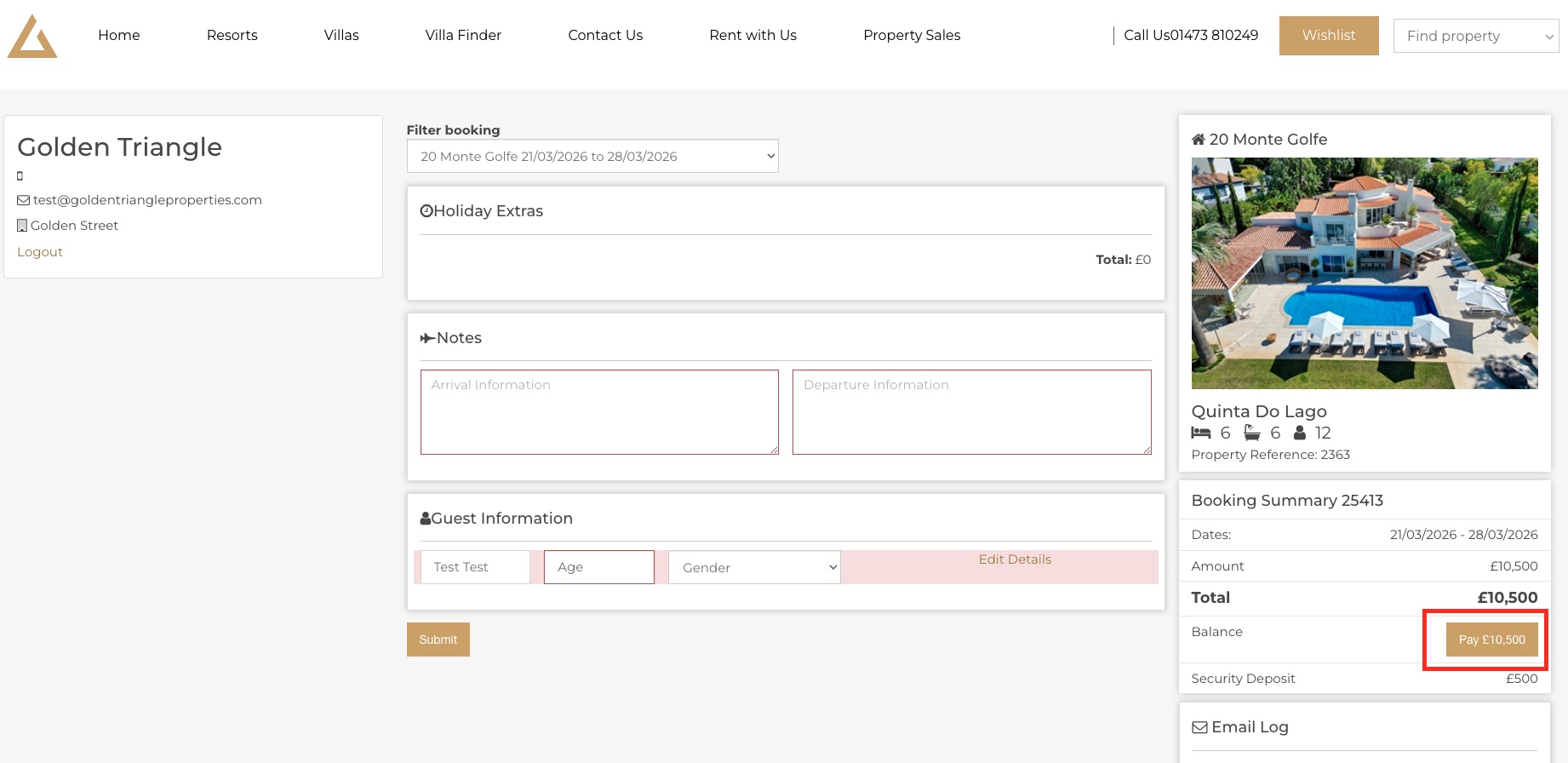Click the bathtub icon under Quinta Do Lago
The image size is (1568, 763).
[x=1251, y=433]
